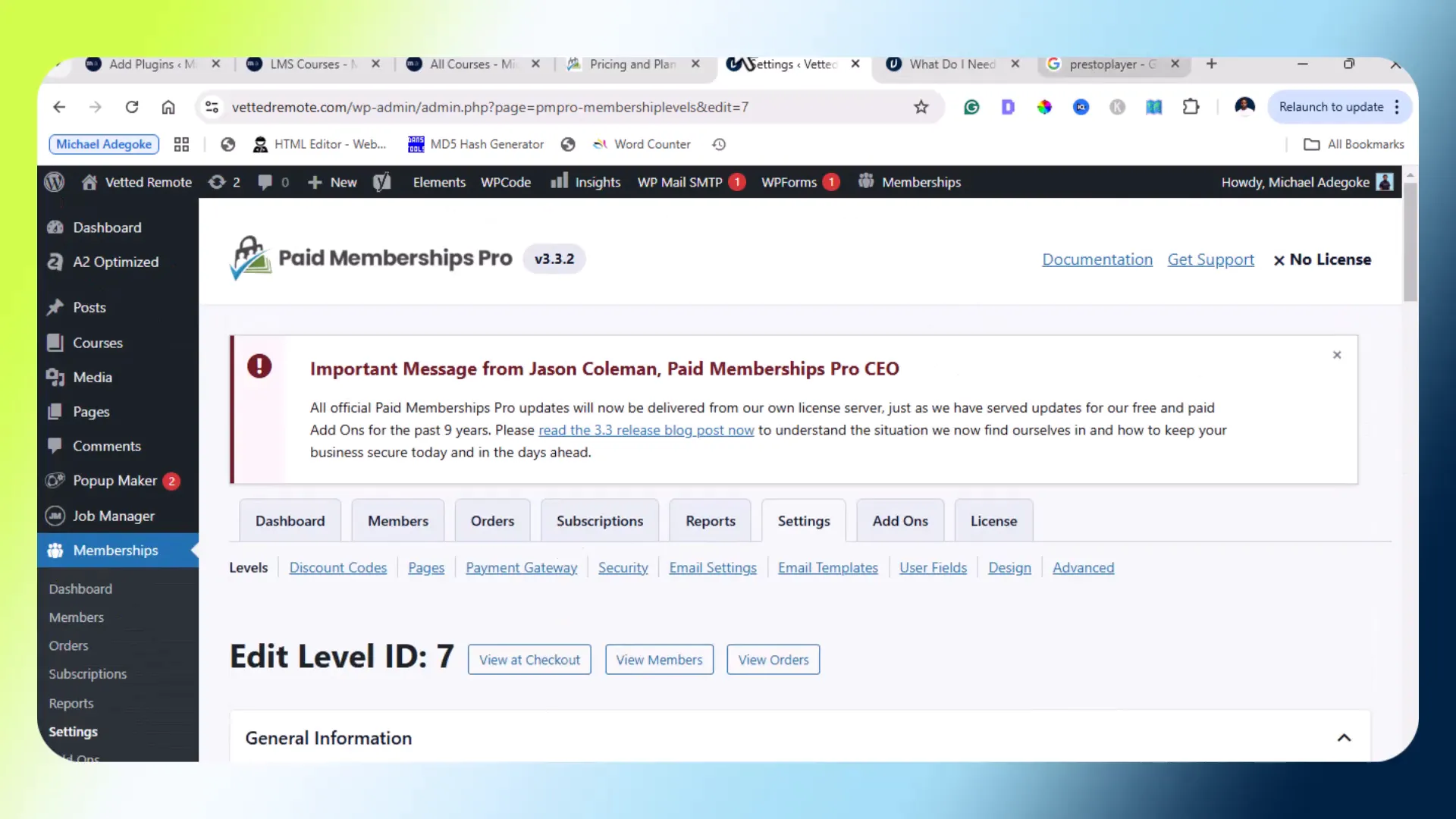
Task: Switch to the Subscriptions tab
Action: [600, 521]
